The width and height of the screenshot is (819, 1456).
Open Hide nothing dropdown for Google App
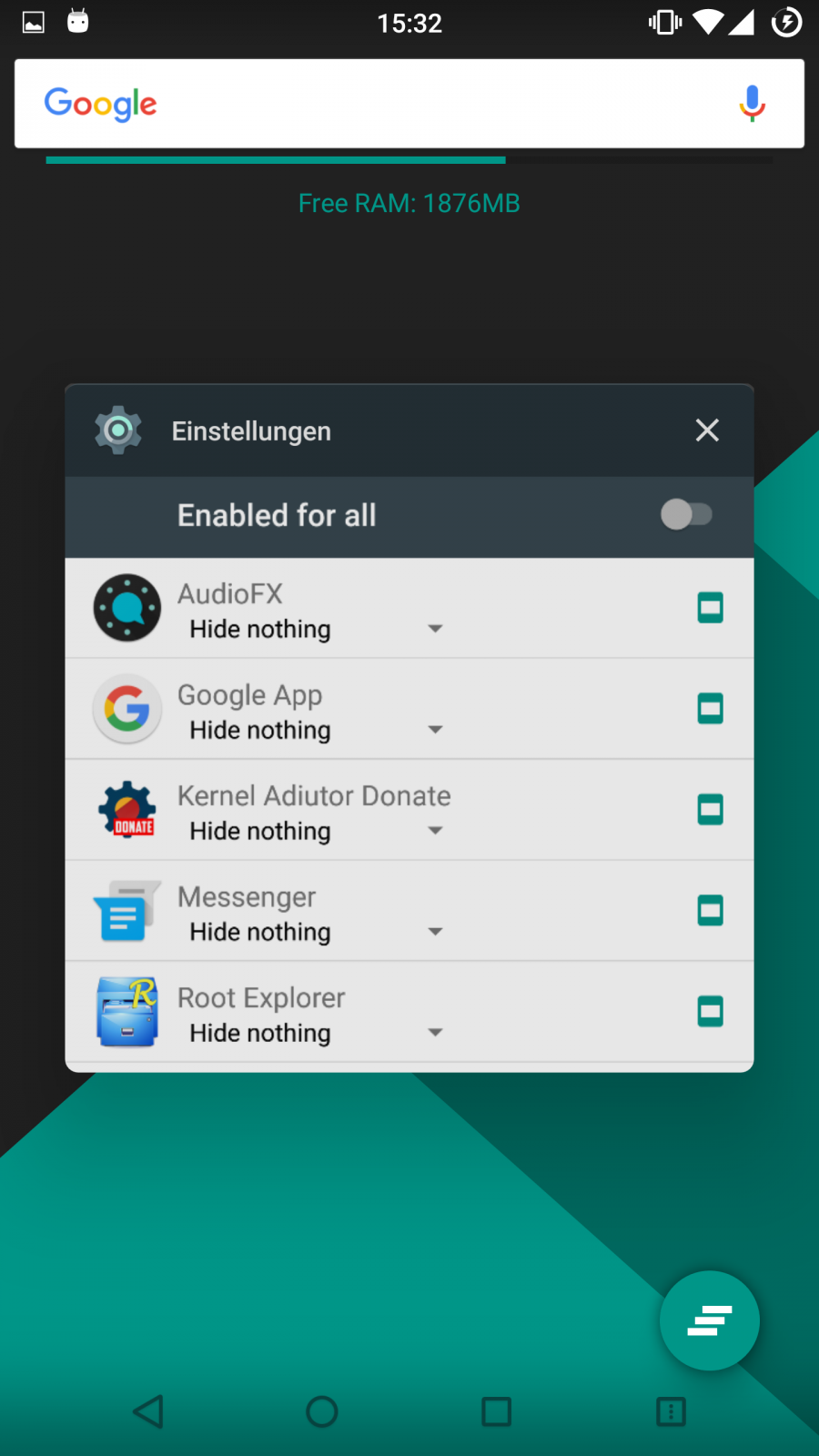pos(316,730)
